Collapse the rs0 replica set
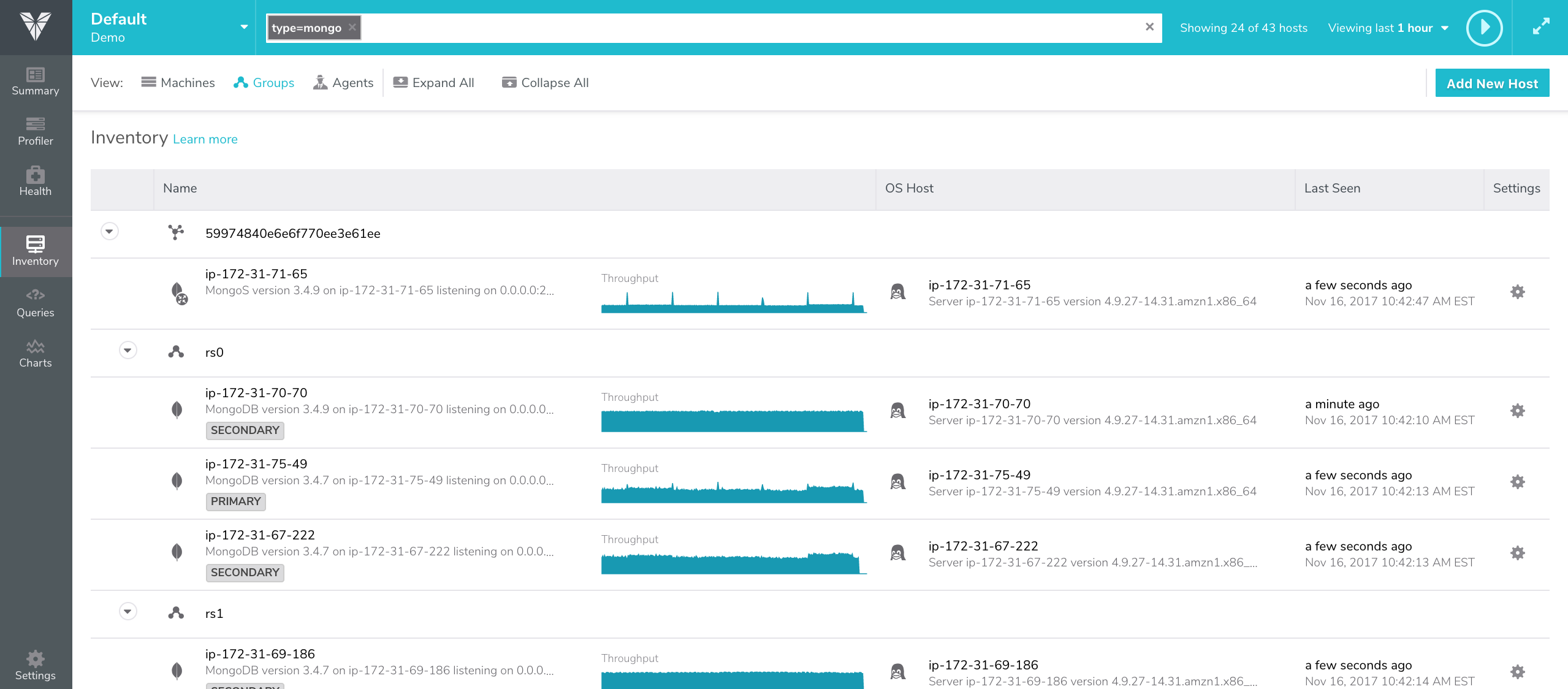Image resolution: width=1568 pixels, height=689 pixels. pos(127,351)
